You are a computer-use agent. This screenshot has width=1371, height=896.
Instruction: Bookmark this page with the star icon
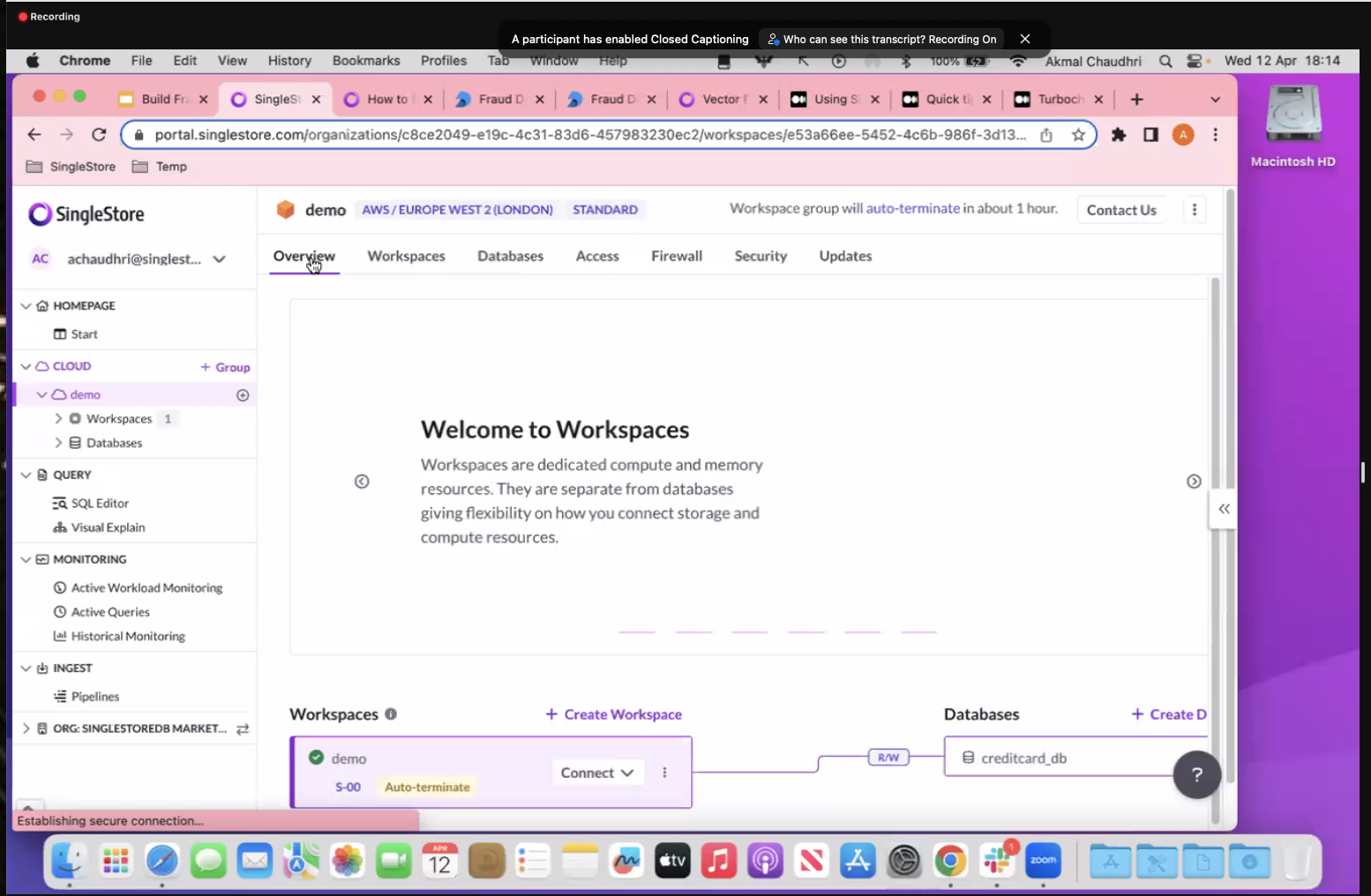coord(1078,135)
